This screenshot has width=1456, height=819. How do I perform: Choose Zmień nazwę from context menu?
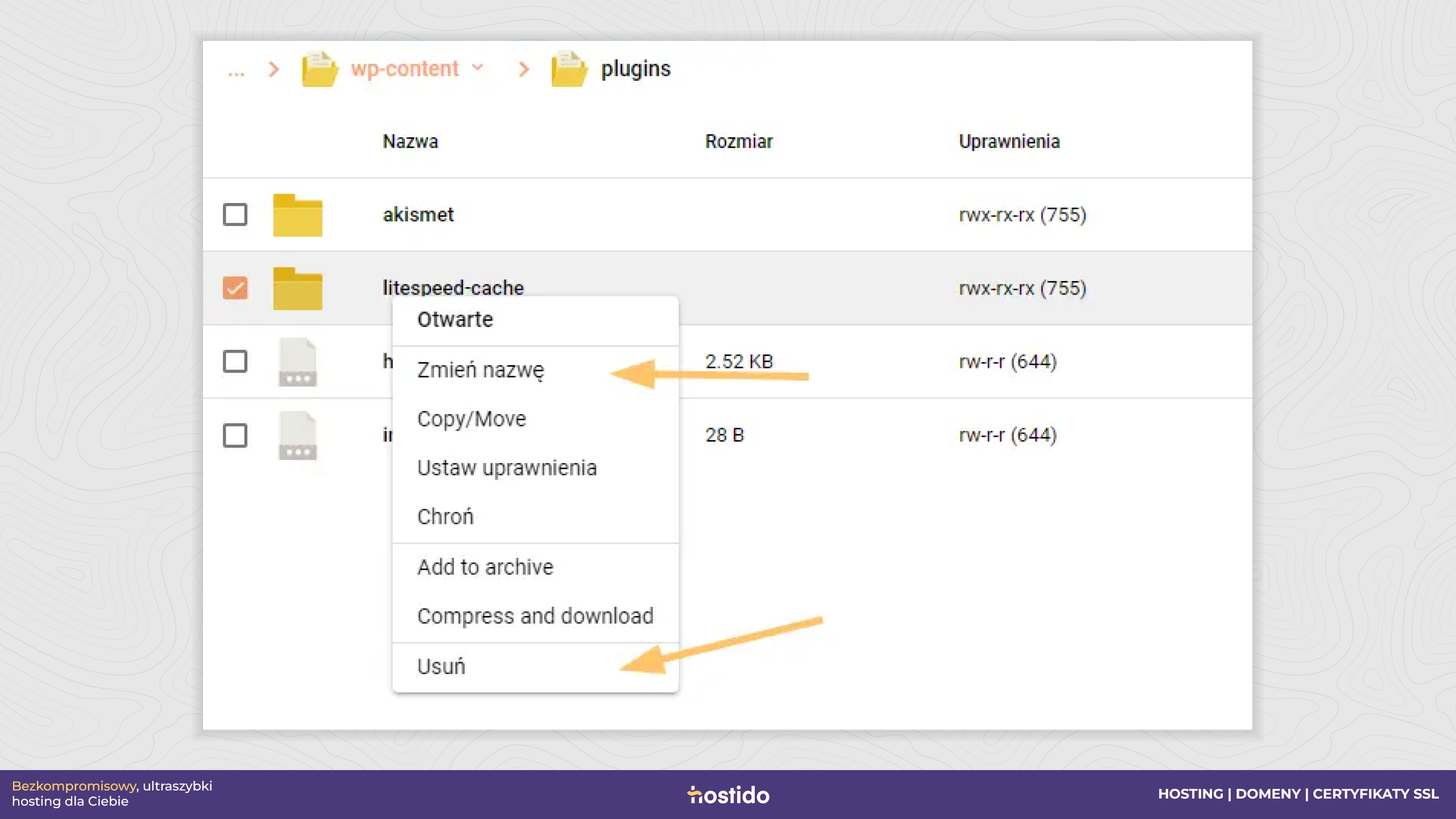[481, 370]
